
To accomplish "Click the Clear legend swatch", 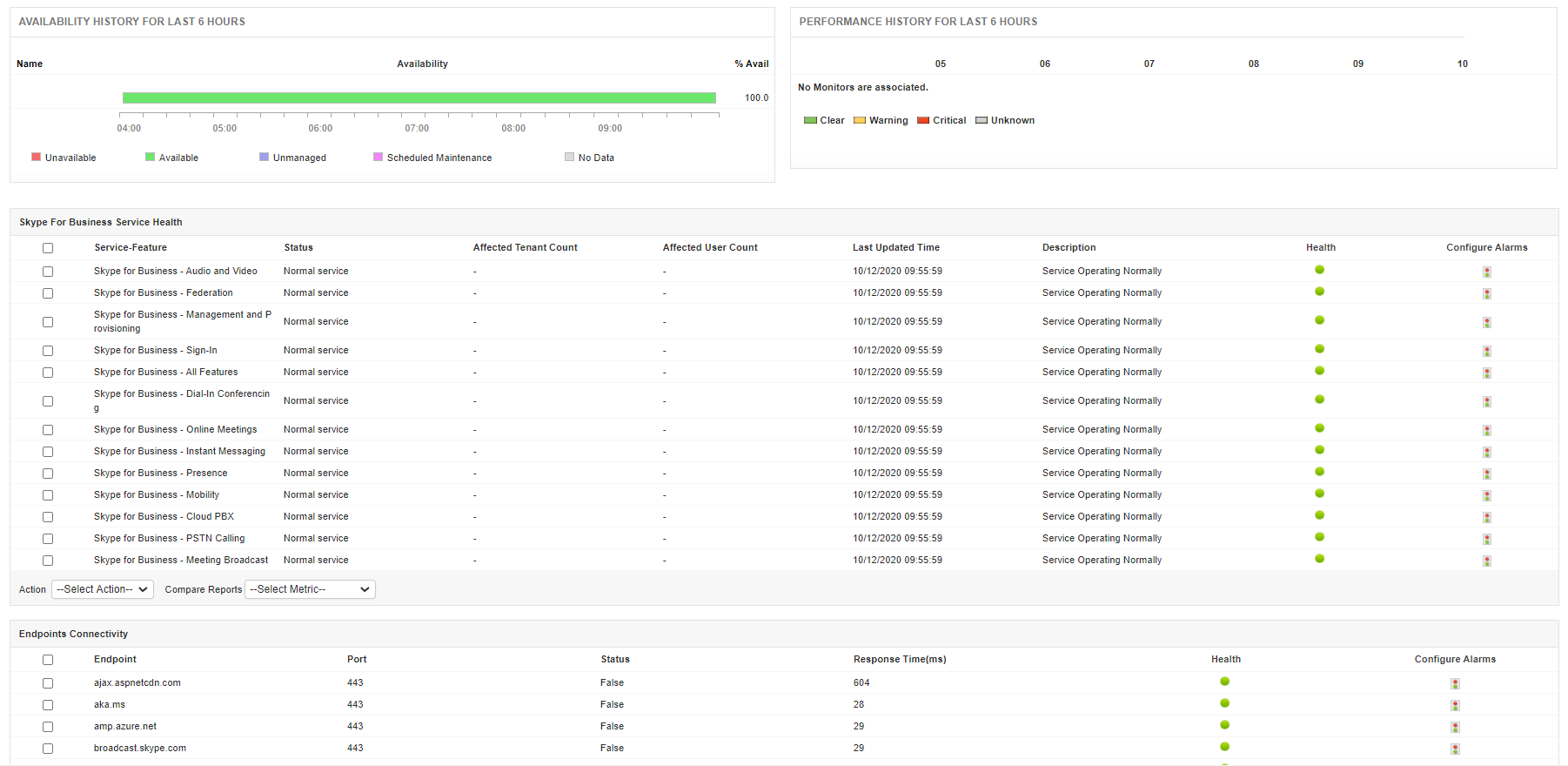I will pyautogui.click(x=810, y=120).
